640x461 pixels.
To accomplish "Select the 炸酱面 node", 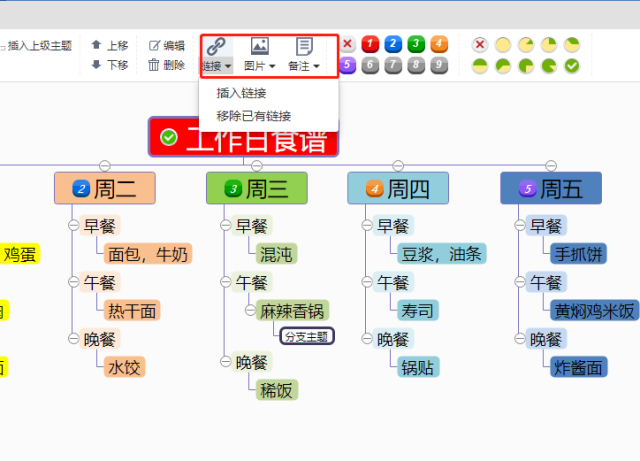I will (579, 367).
